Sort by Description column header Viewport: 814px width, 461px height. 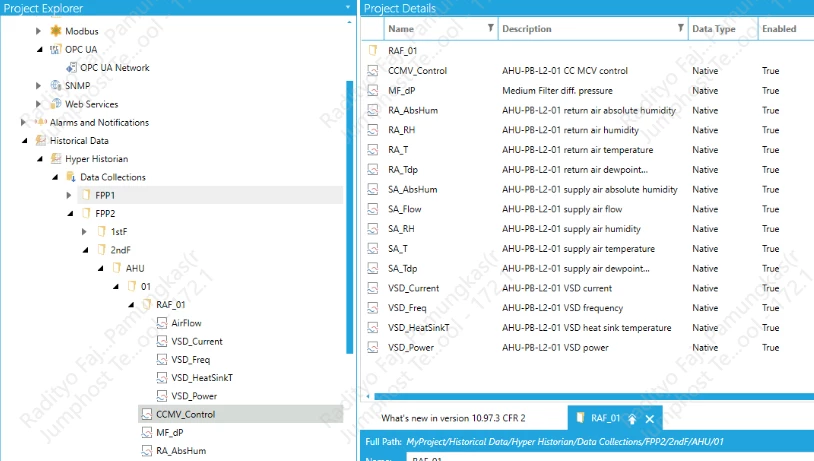[526, 29]
